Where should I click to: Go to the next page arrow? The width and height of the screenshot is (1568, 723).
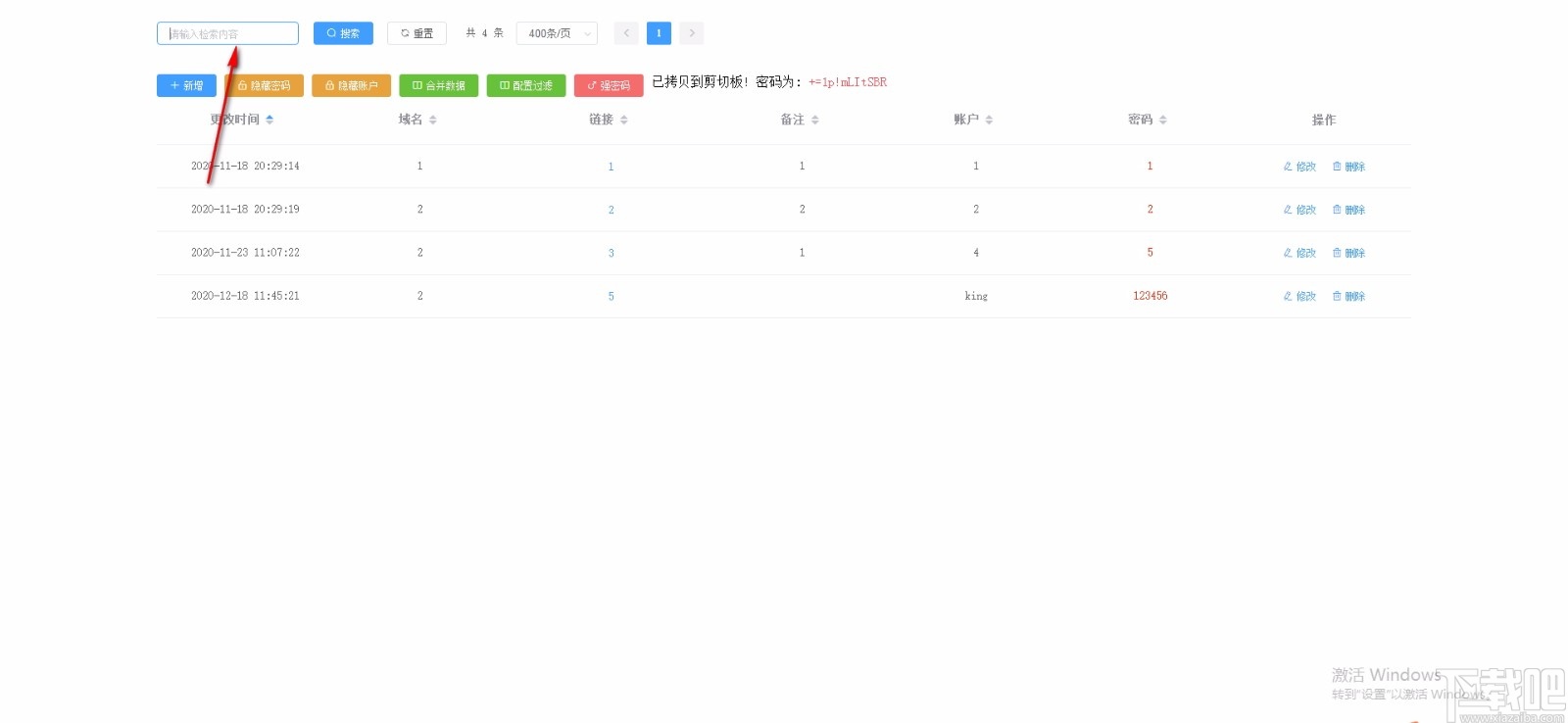(x=692, y=33)
